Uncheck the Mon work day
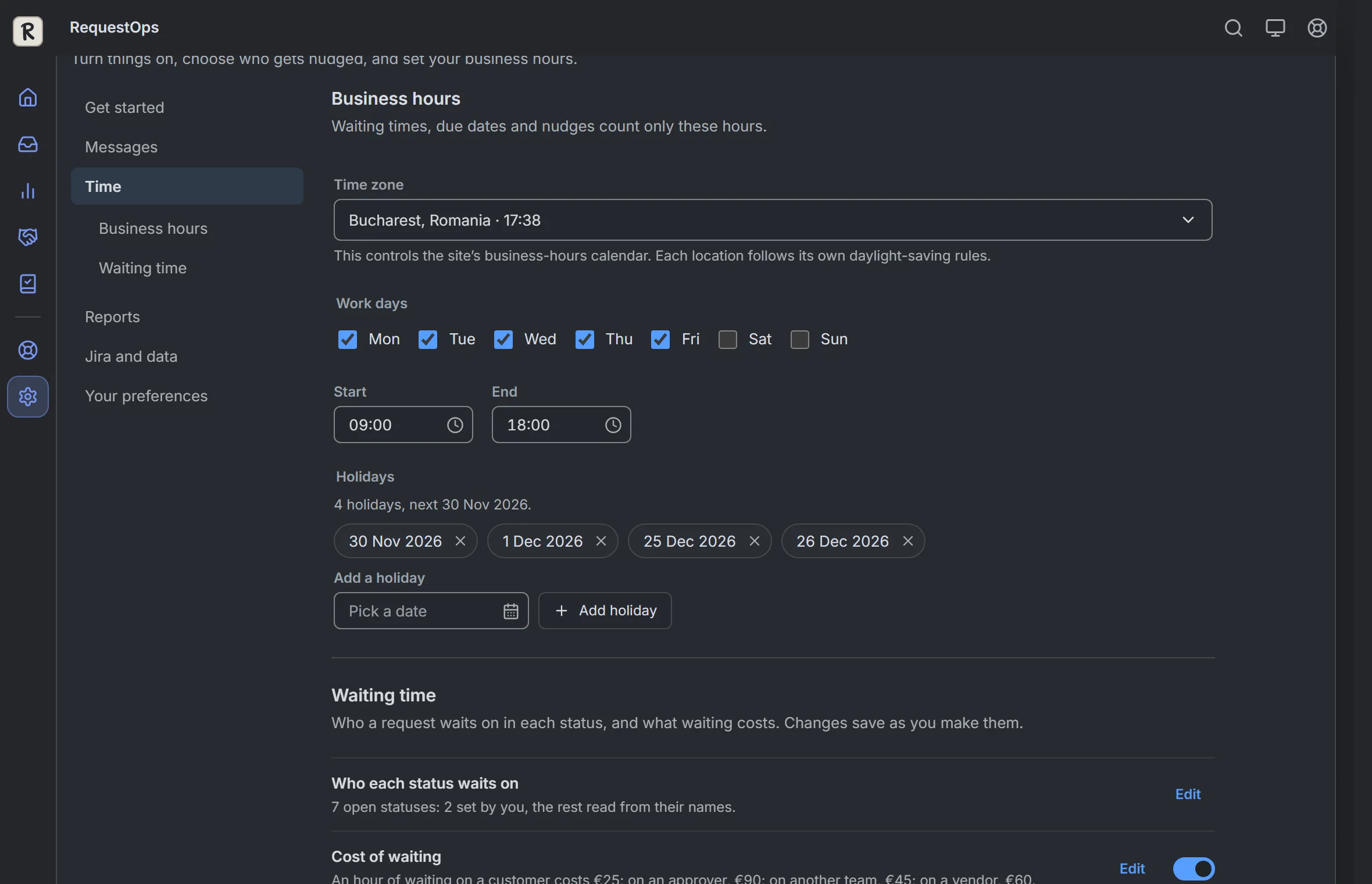 (x=348, y=339)
